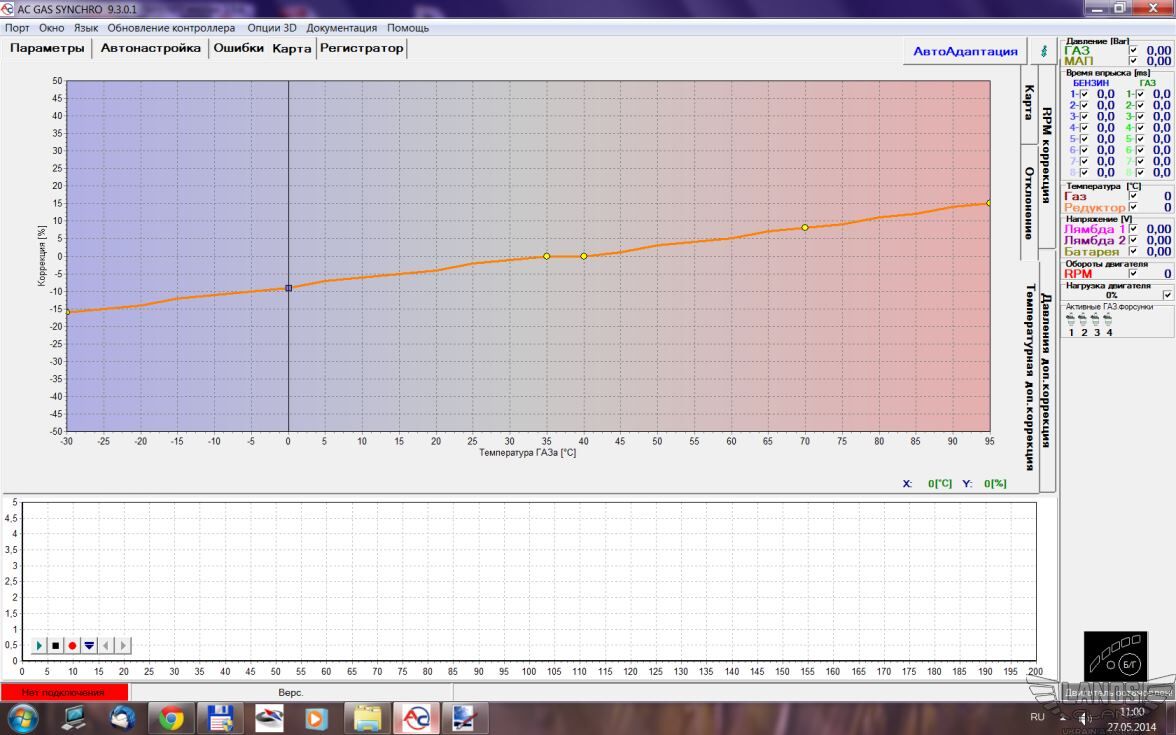Toggle the Редуктор temperature checkbox
Screen dimensions: 1176x735
click(x=1133, y=207)
